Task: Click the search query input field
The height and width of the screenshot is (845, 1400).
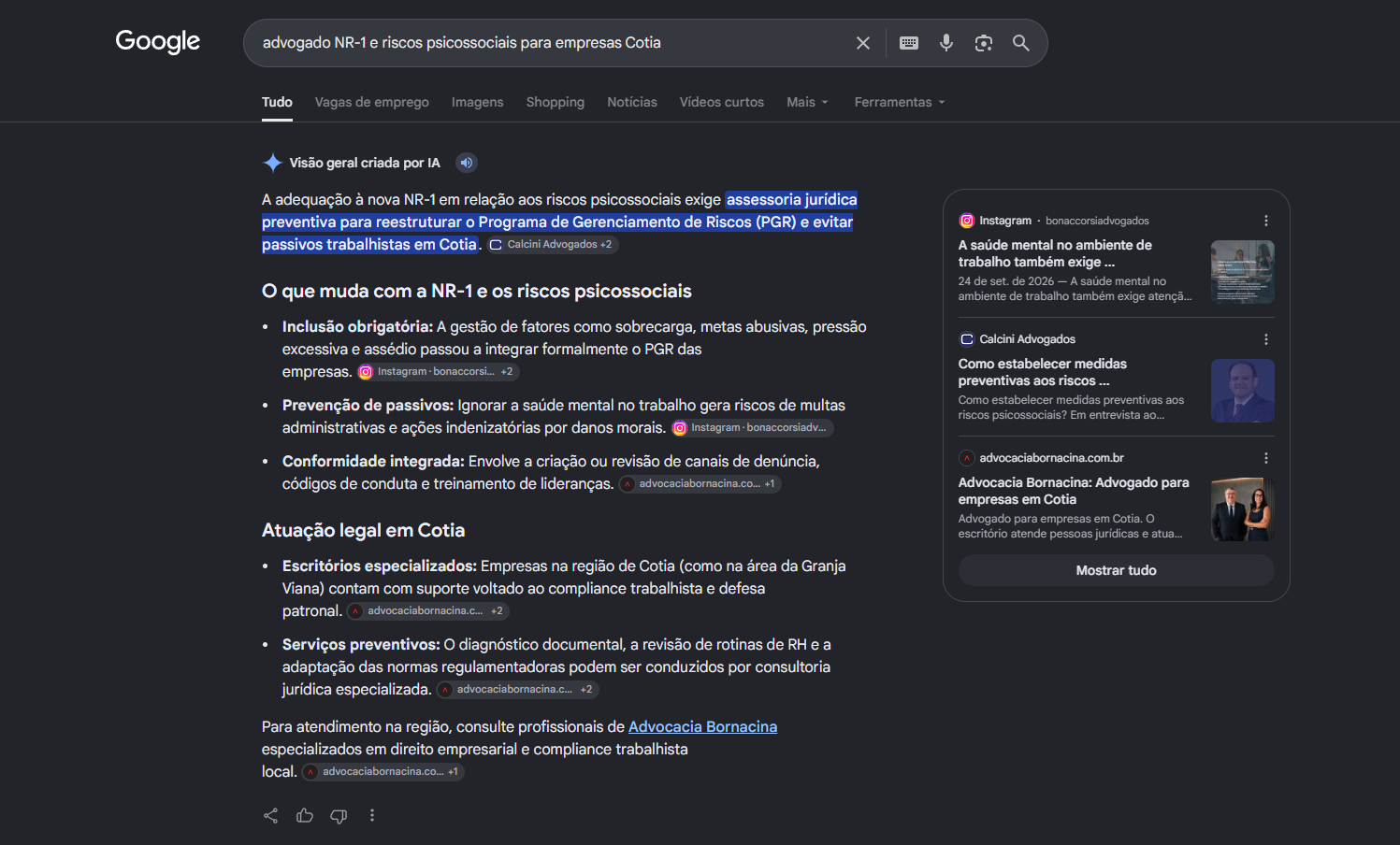Action: pos(552,43)
